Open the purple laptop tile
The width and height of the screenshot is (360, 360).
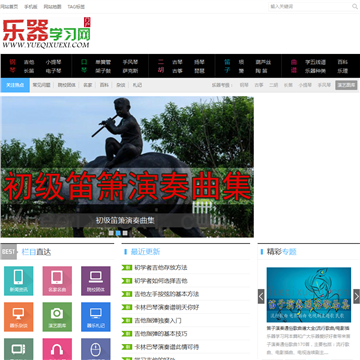(x=96, y=281)
